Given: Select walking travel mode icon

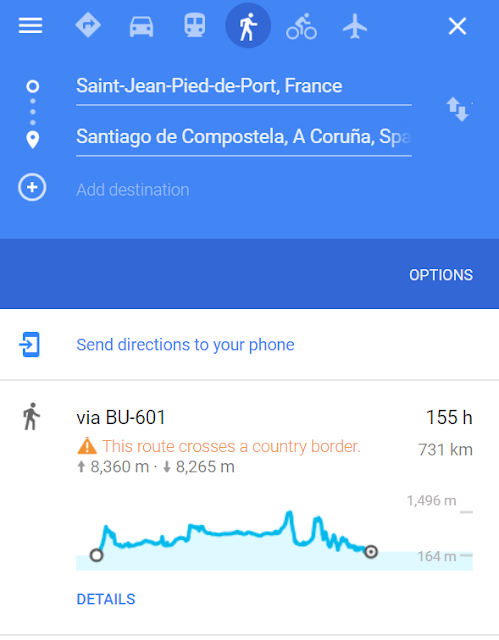Looking at the screenshot, I should point(248,26).
